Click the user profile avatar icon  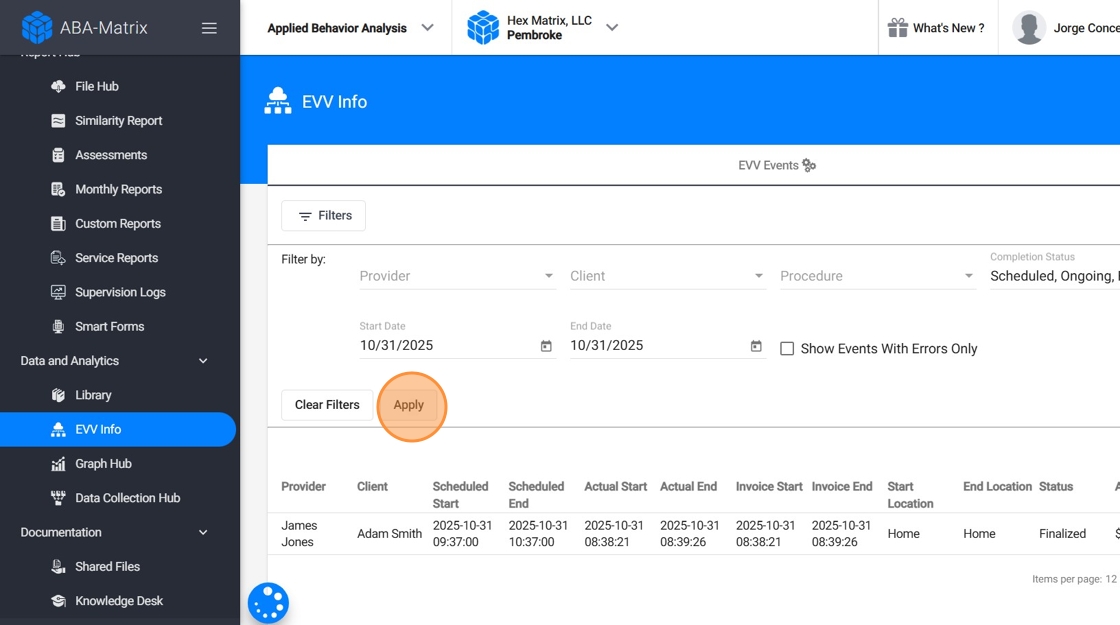[x=1029, y=28]
